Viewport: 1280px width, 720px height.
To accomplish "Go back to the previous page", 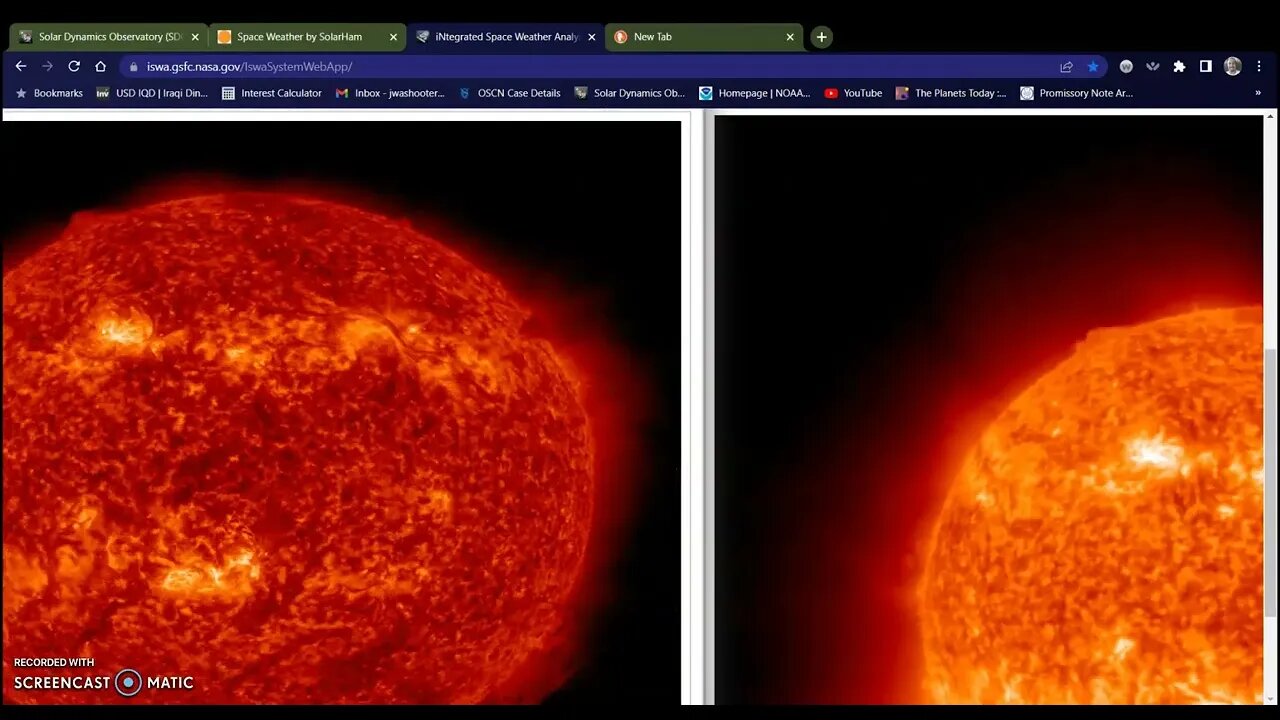I will [21, 66].
